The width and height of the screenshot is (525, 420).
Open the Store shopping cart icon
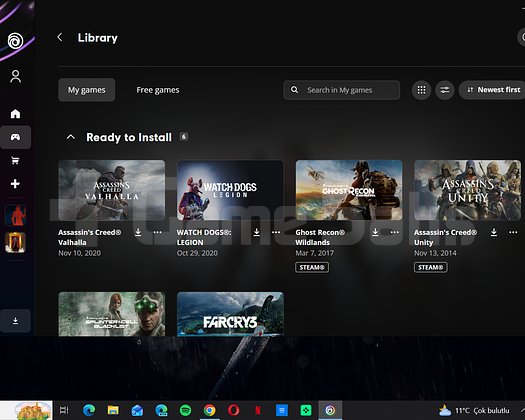click(15, 160)
